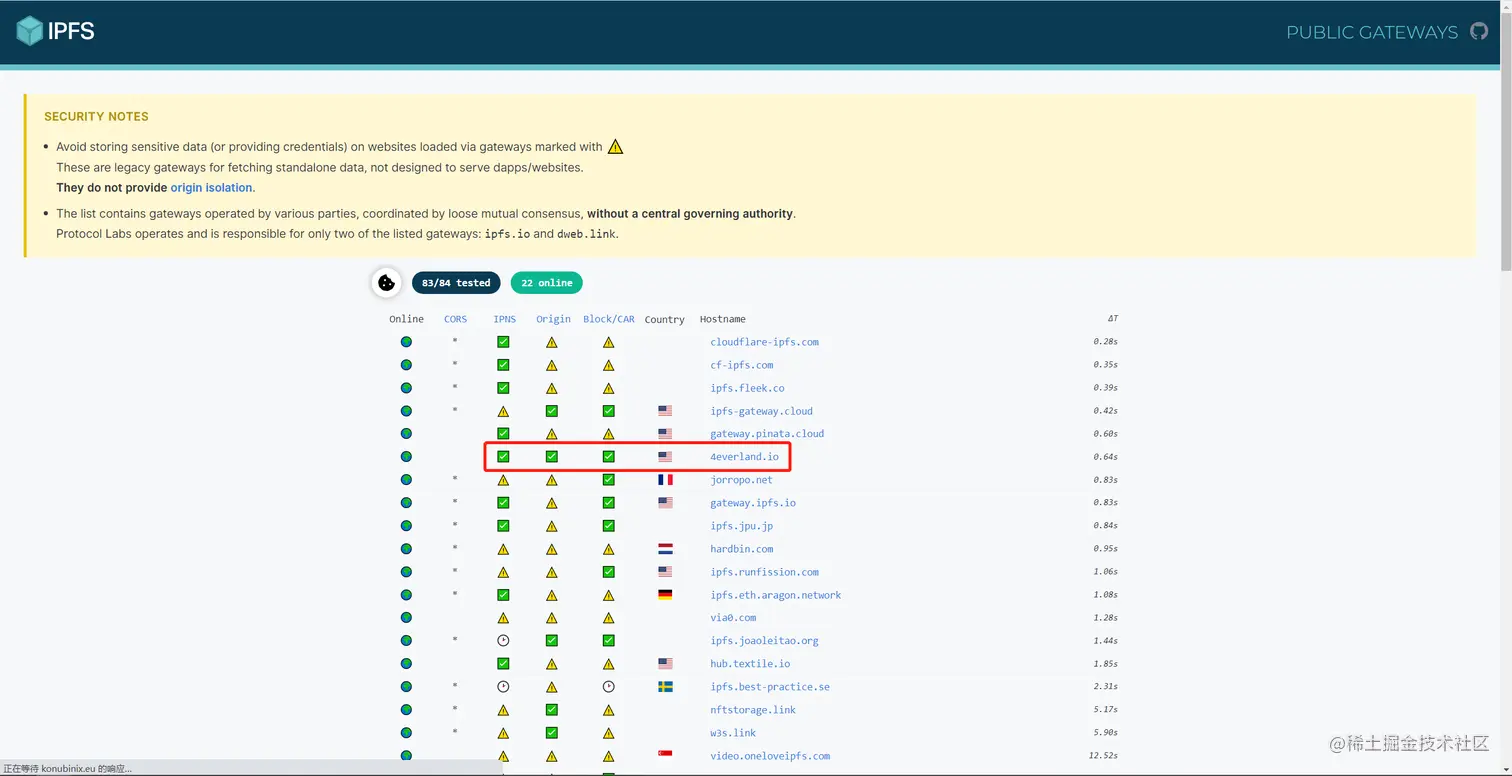This screenshot has width=1512, height=776.
Task: Click the Origin column header
Action: click(553, 319)
